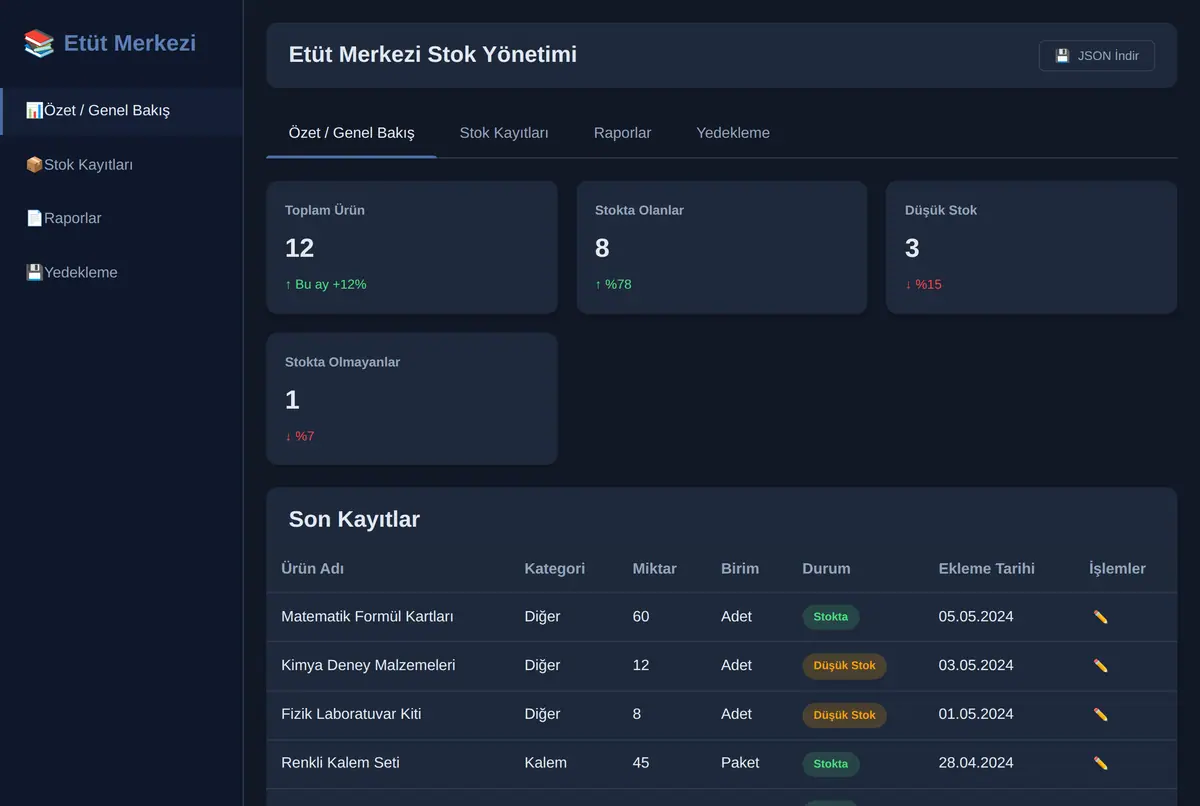Viewport: 1200px width, 806px height.
Task: Switch to the Stok Kayıtları tab
Action: tap(504, 133)
